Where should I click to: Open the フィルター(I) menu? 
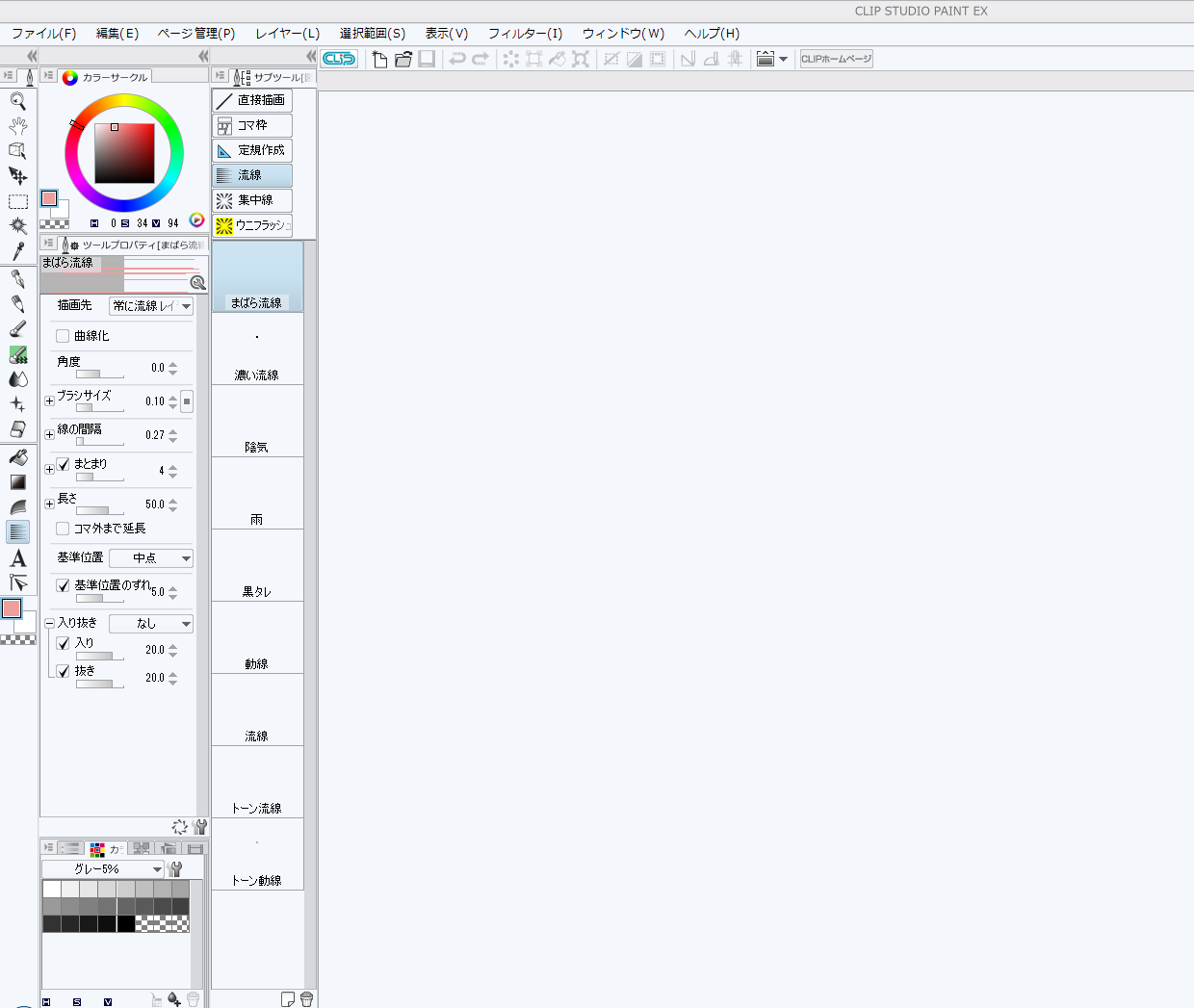point(525,33)
